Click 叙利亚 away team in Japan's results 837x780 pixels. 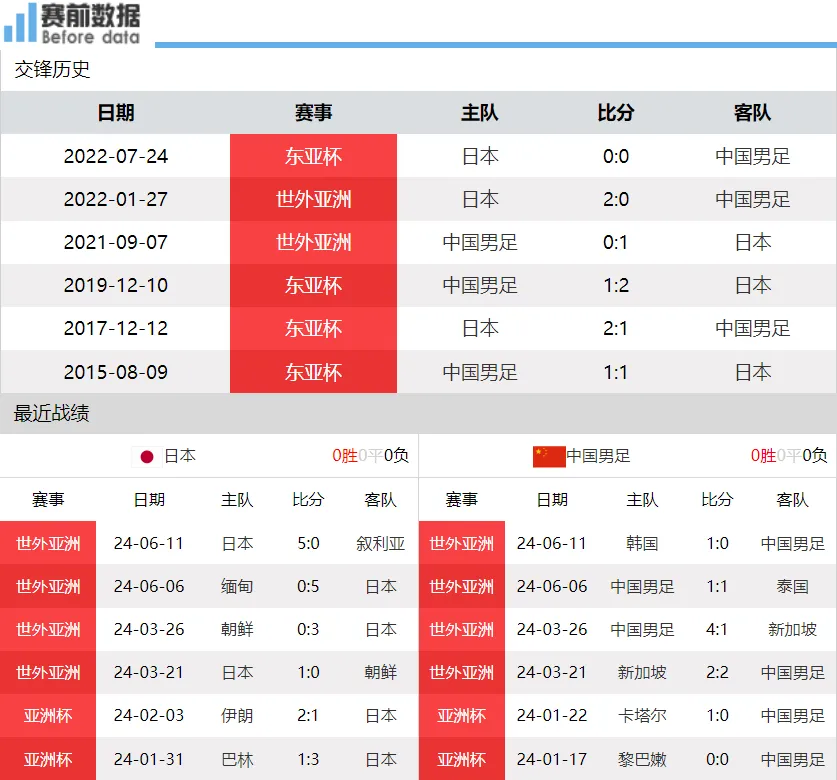(381, 543)
